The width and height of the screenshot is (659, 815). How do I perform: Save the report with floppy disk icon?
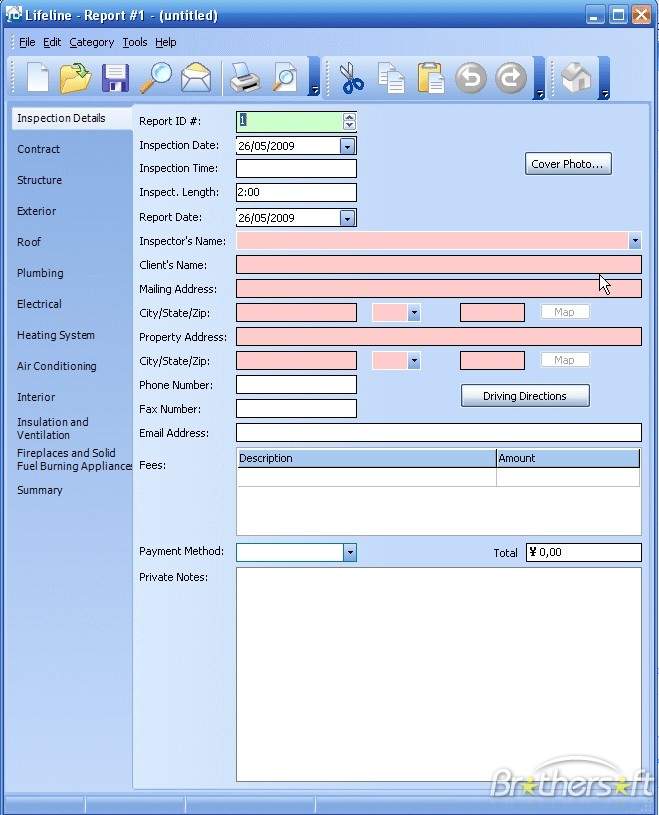click(x=115, y=78)
